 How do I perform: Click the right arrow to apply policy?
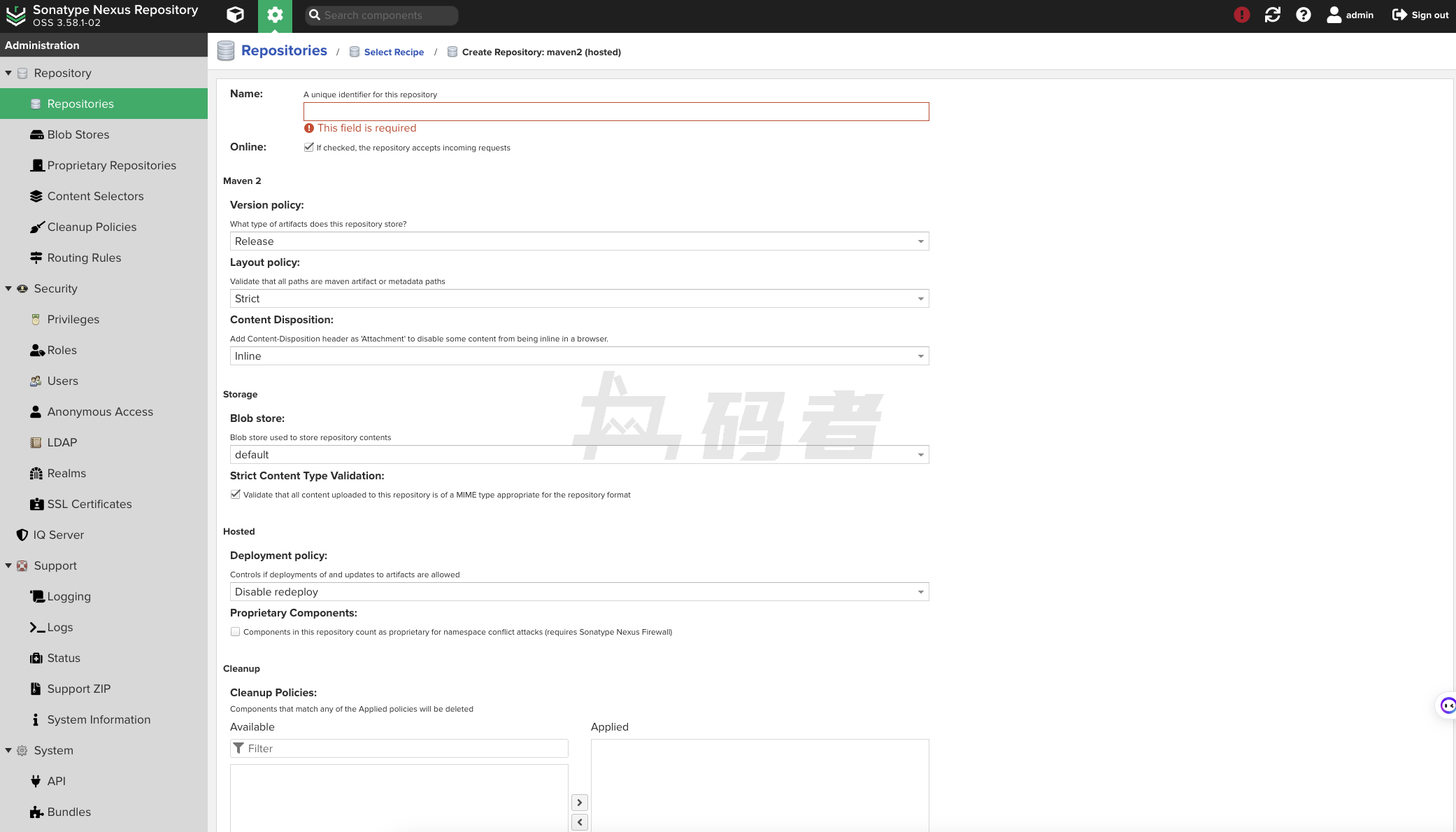pyautogui.click(x=579, y=803)
